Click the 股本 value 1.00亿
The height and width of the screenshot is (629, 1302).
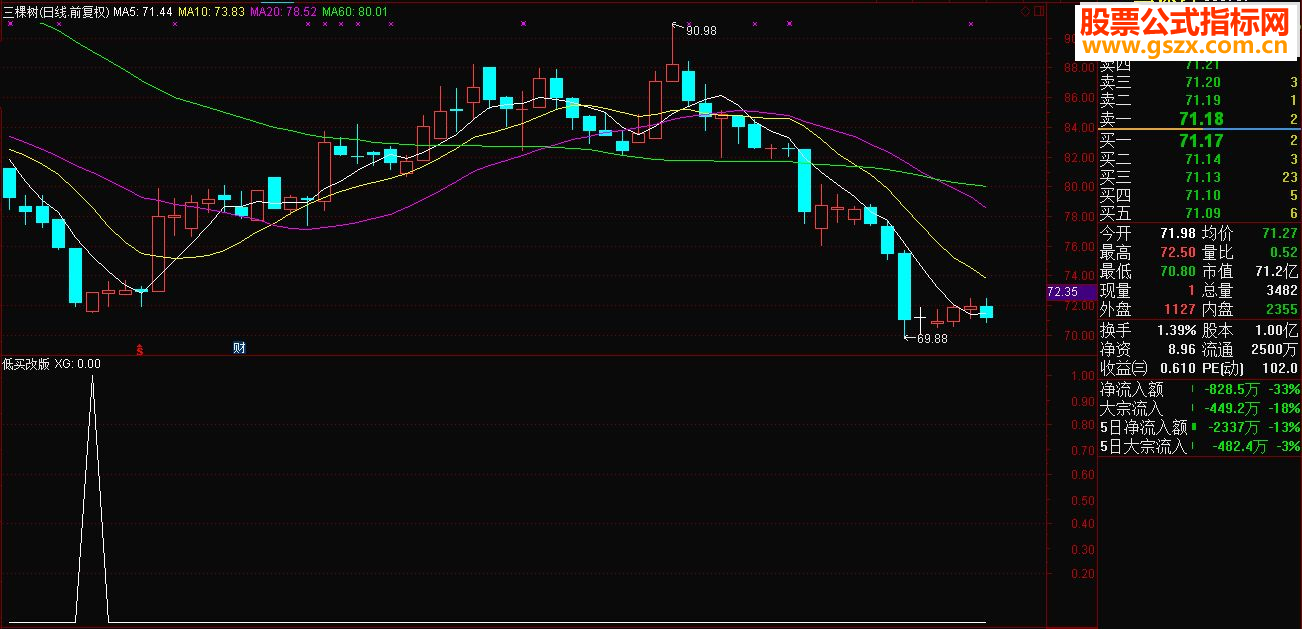(x=1277, y=331)
